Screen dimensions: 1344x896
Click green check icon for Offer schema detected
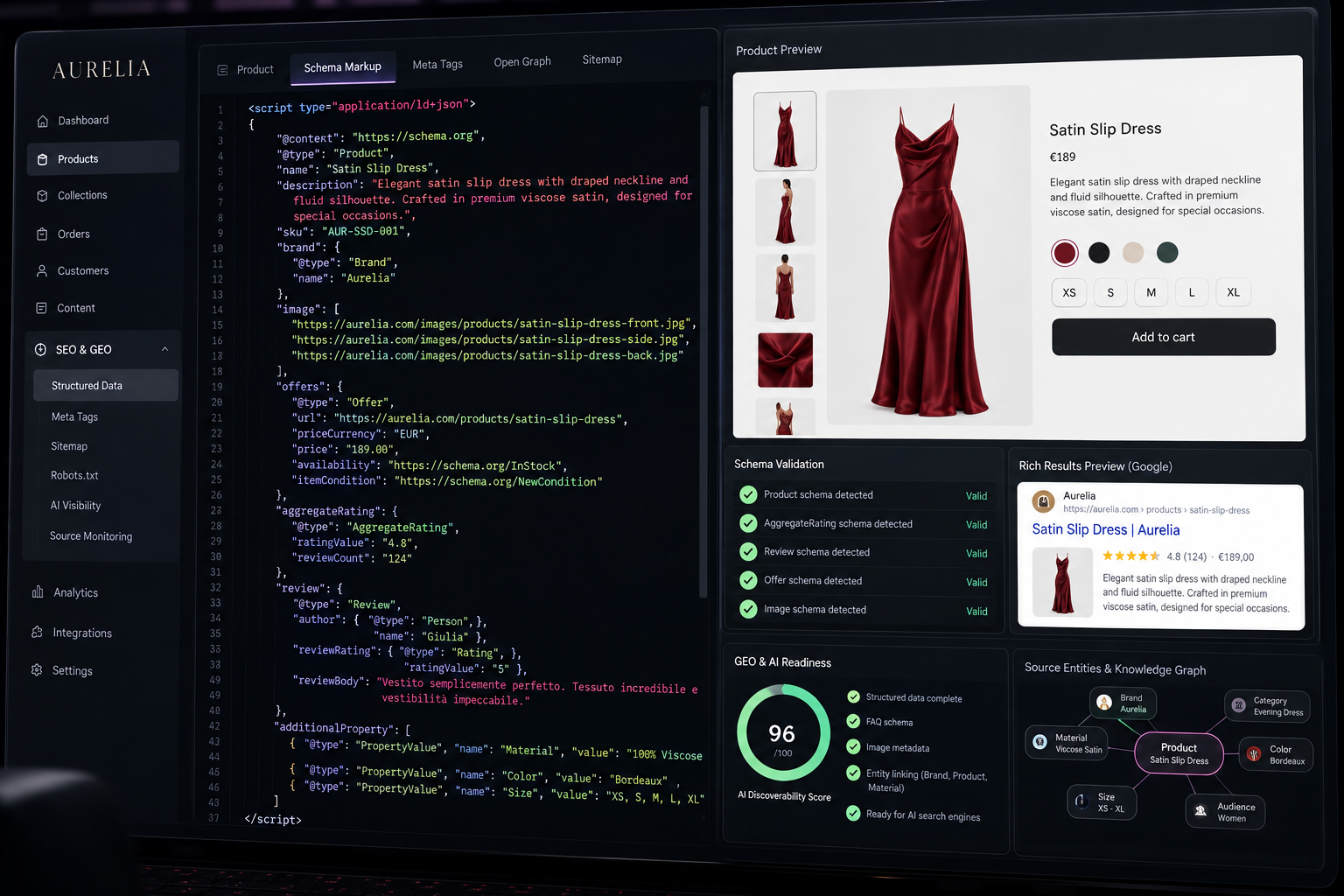tap(748, 580)
